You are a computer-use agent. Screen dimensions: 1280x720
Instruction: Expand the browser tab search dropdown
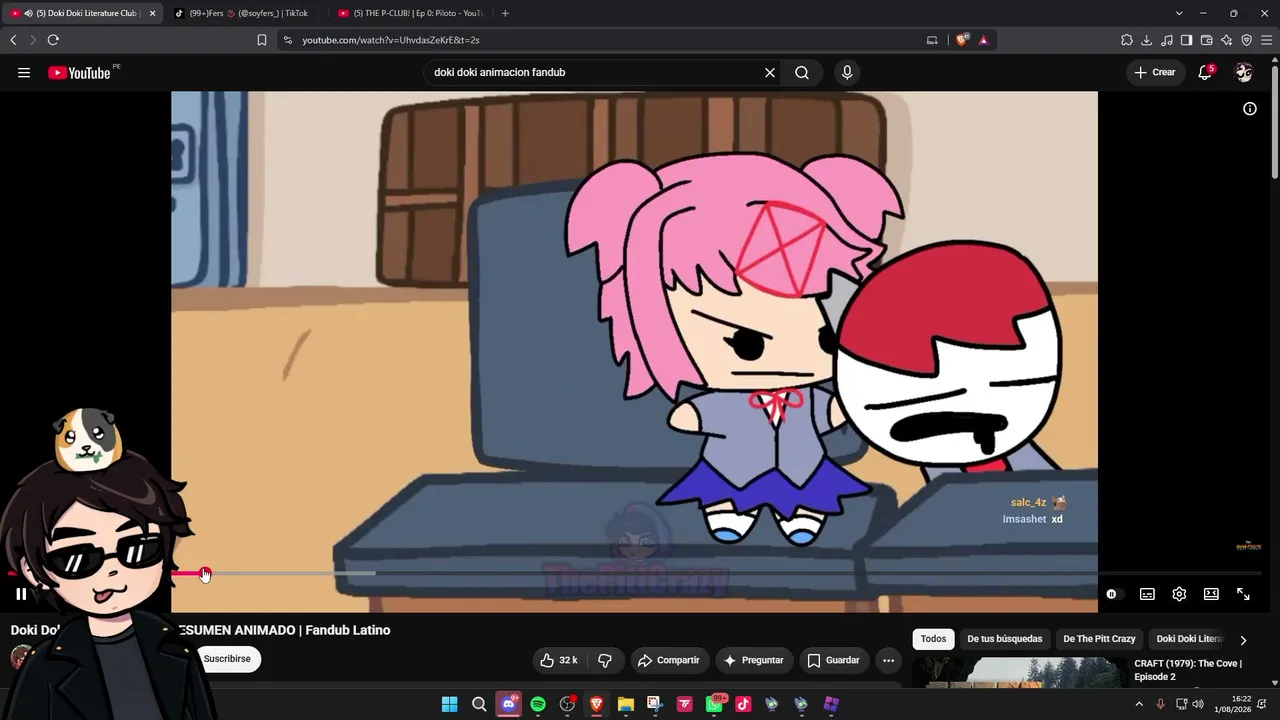tap(1179, 13)
